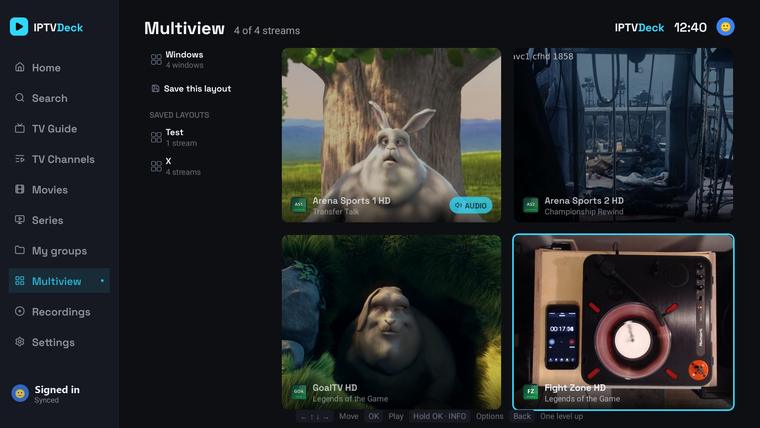Image resolution: width=760 pixels, height=428 pixels.
Task: Open the Settings menu item
Action: click(x=59, y=342)
